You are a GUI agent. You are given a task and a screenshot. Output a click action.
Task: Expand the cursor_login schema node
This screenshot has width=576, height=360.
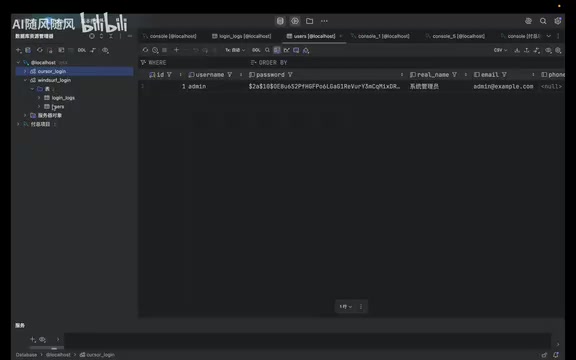[25, 71]
